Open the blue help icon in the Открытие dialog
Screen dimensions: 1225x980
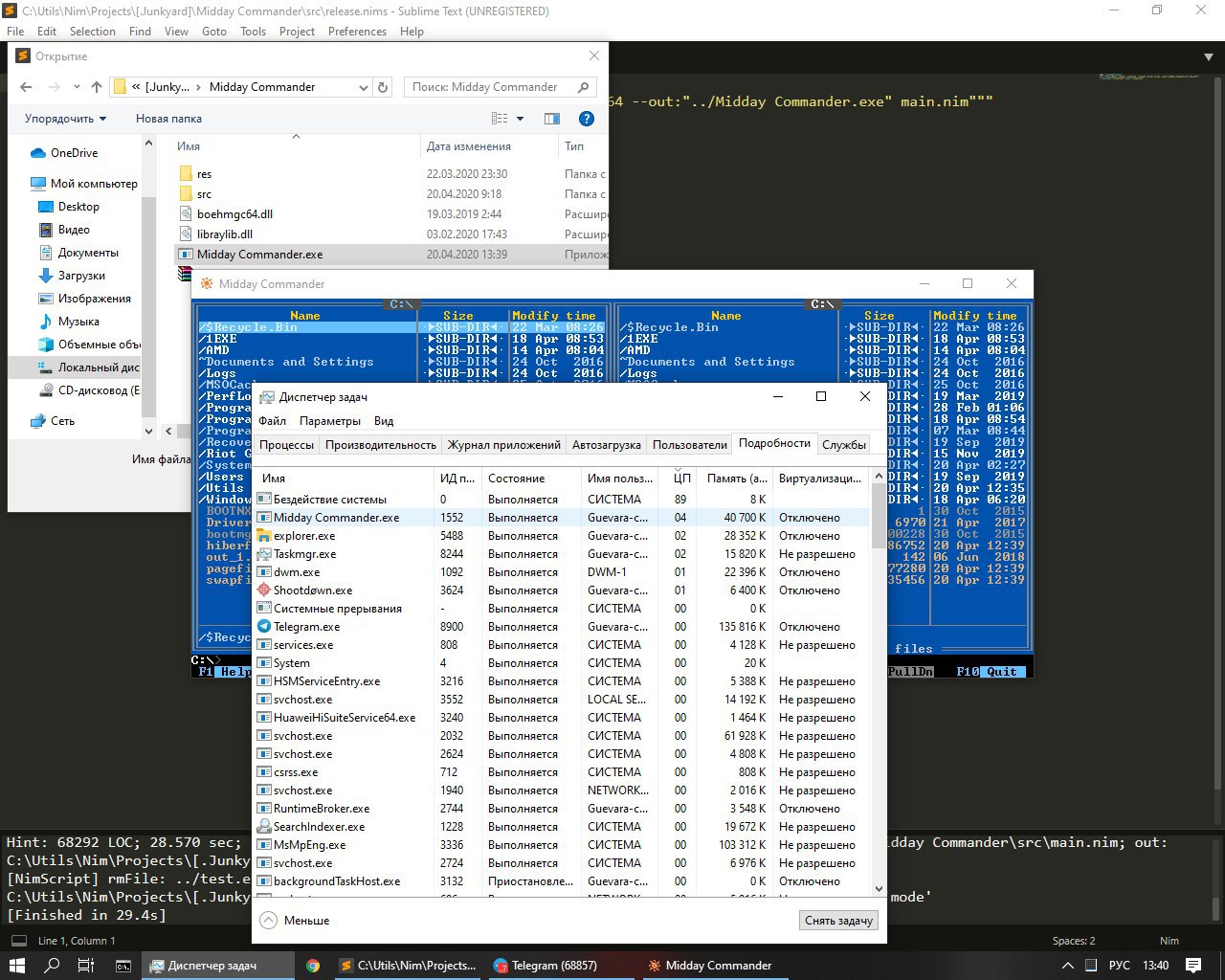coord(587,119)
